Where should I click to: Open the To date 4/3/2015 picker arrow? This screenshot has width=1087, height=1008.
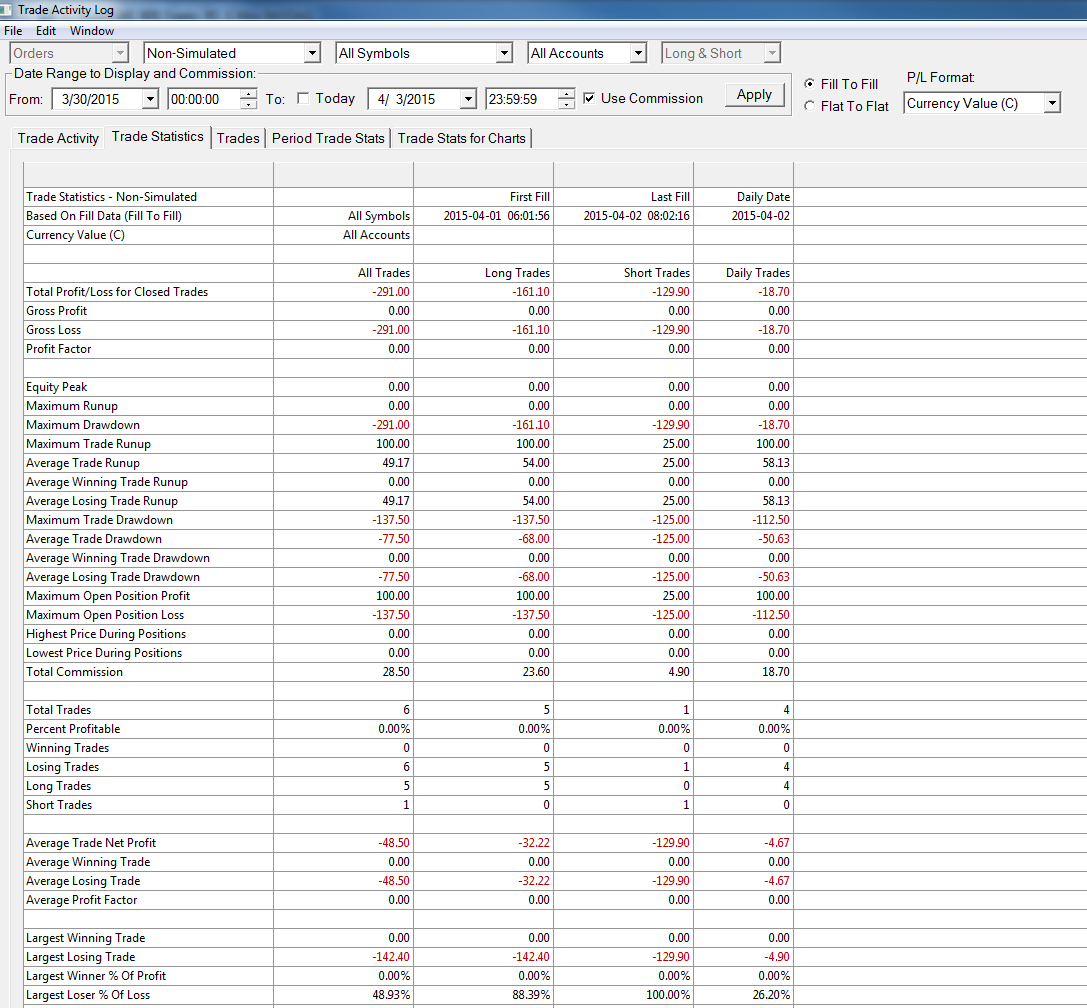[x=469, y=99]
